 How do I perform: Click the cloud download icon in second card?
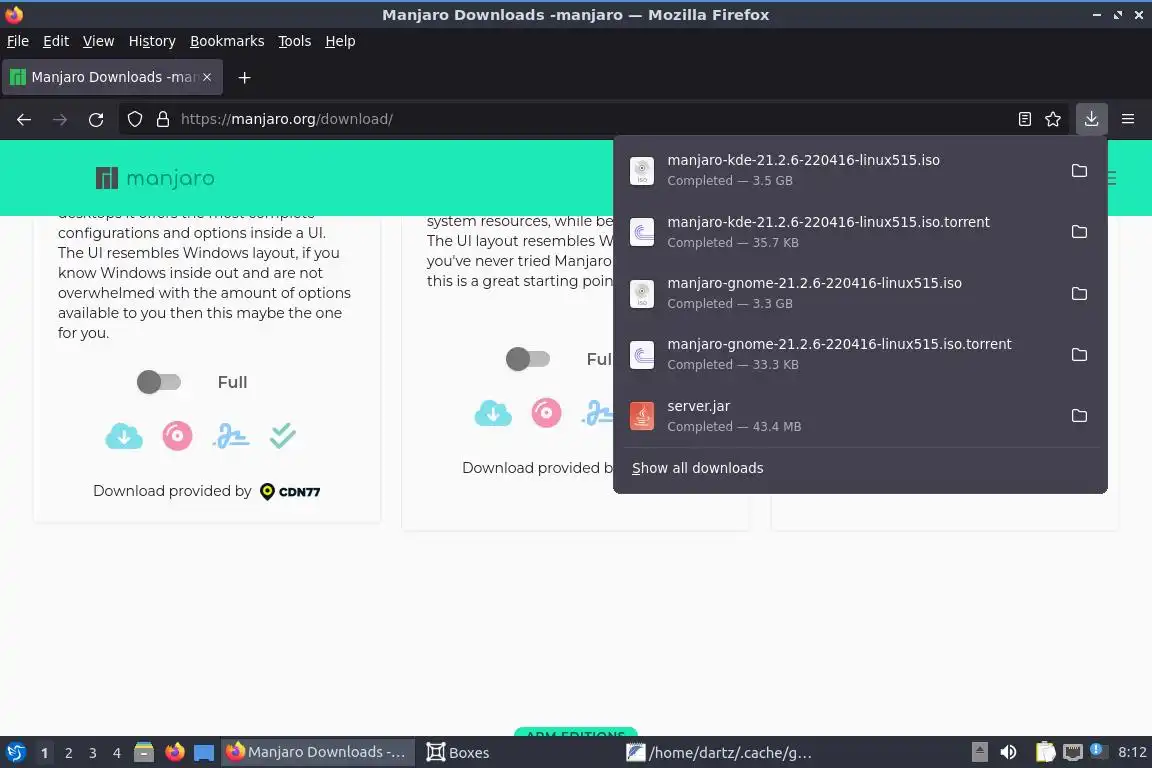[493, 413]
